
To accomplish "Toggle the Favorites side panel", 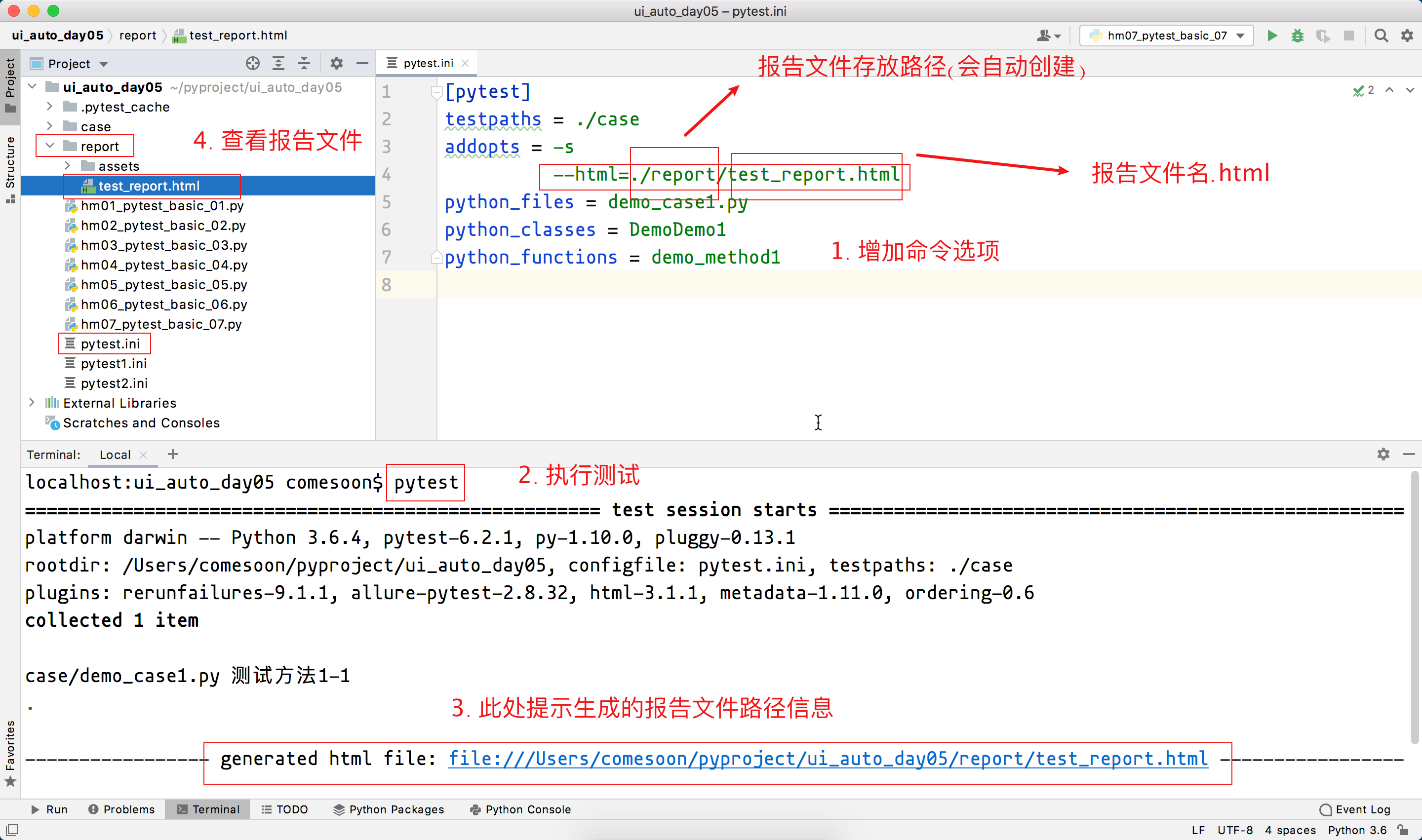I will pyautogui.click(x=10, y=752).
